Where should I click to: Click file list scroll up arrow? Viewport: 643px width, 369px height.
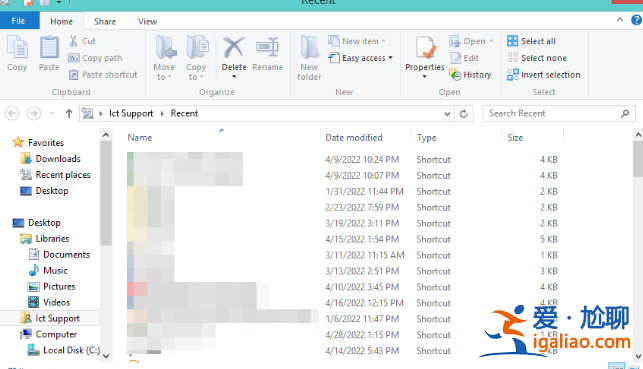click(638, 134)
